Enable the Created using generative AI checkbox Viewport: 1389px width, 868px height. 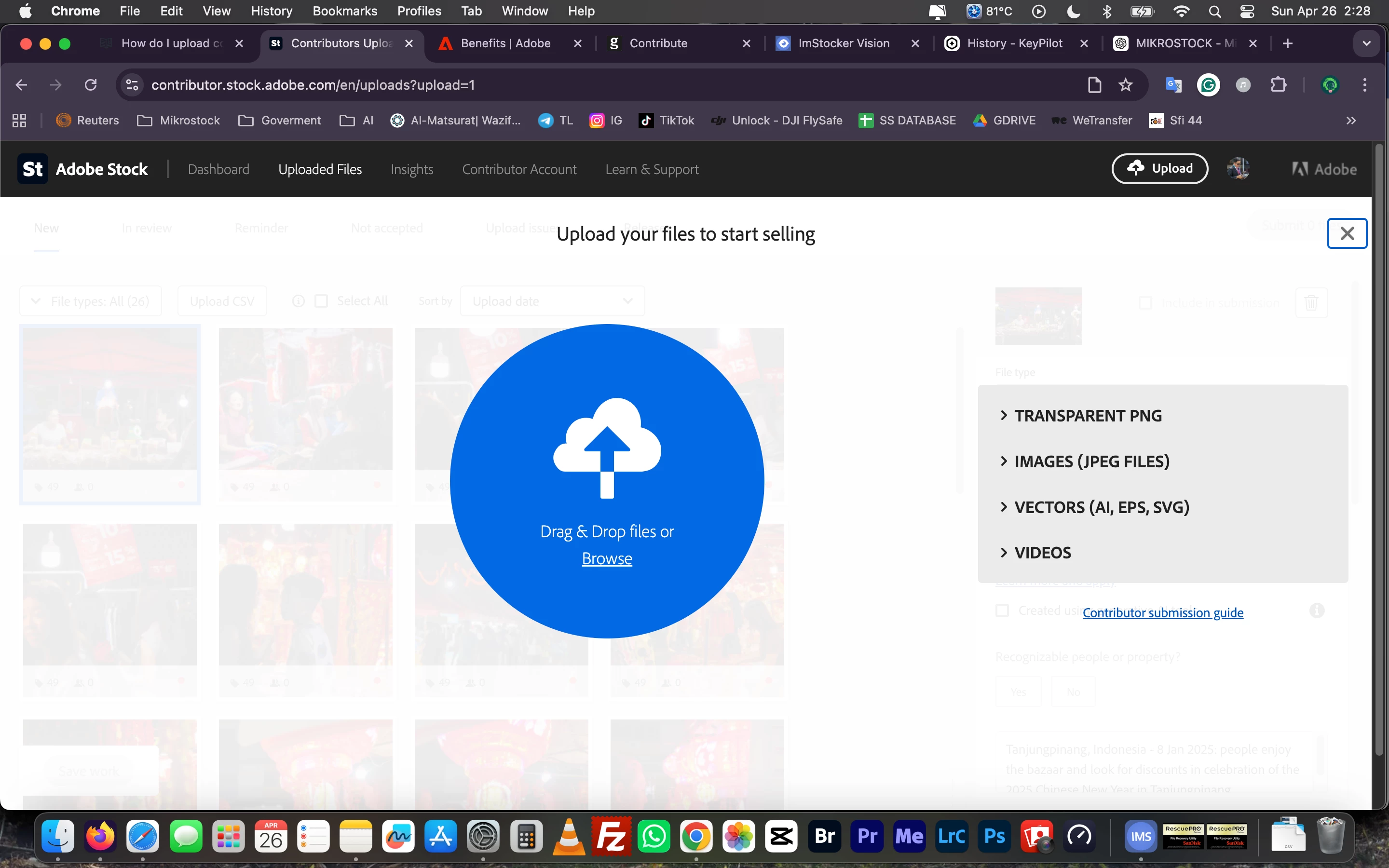pos(1002,610)
